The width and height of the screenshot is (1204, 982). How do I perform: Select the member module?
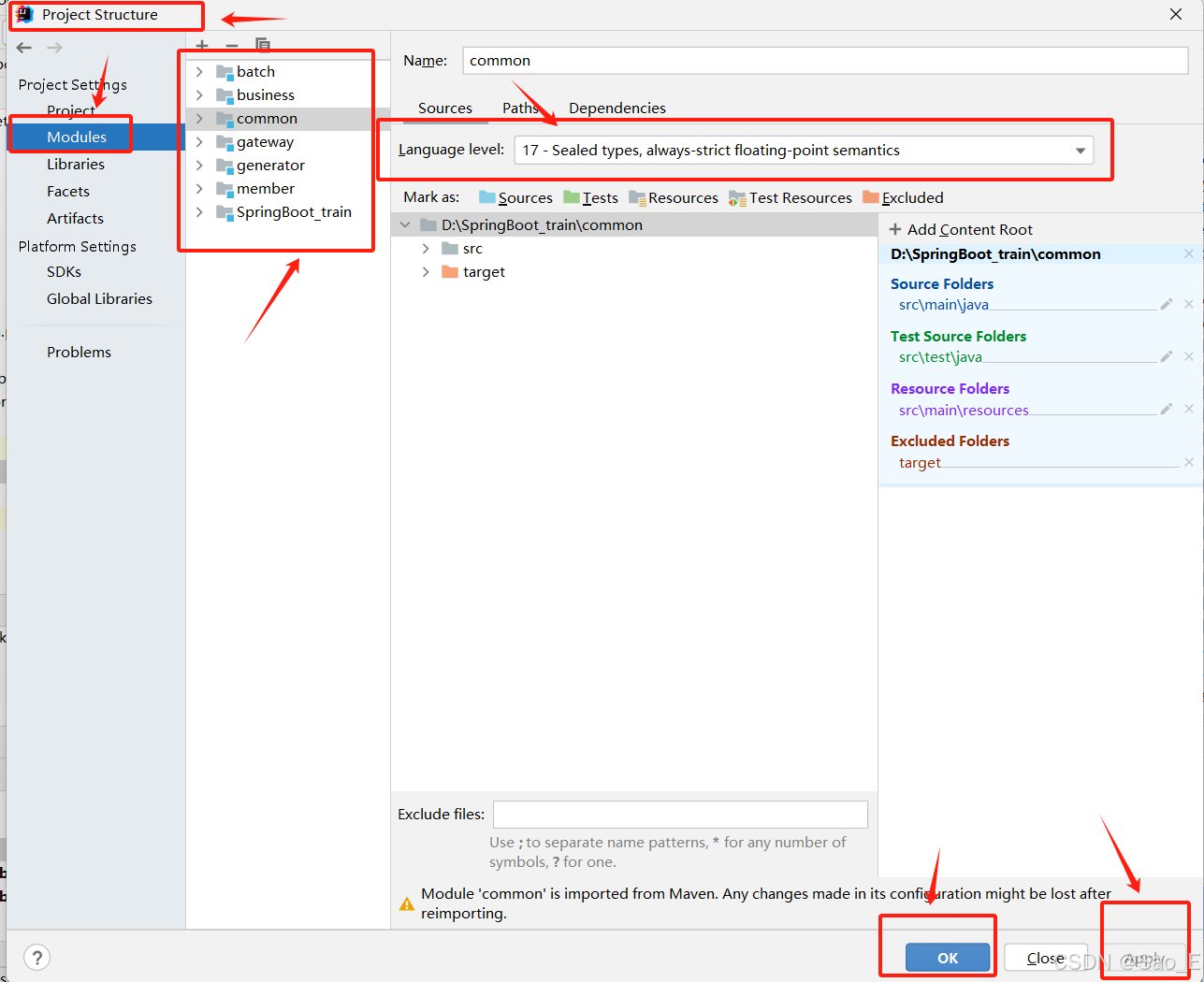tap(265, 188)
